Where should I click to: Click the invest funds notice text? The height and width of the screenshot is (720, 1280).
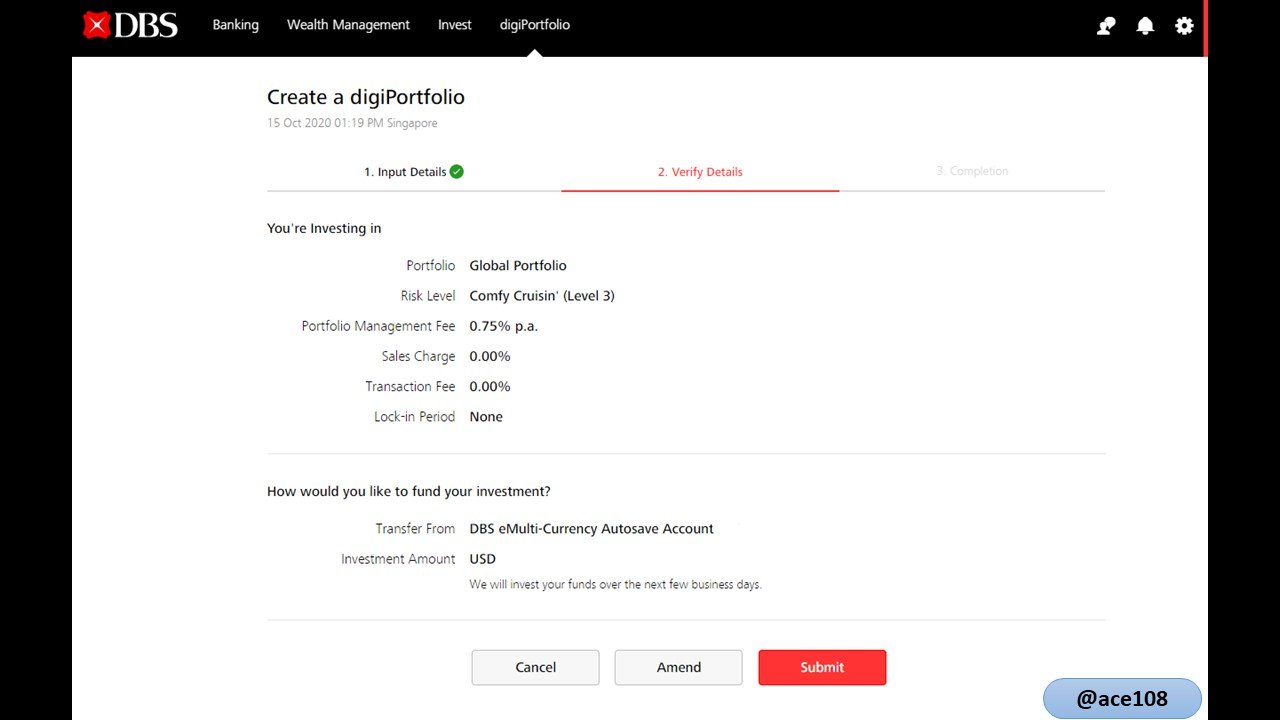click(616, 584)
